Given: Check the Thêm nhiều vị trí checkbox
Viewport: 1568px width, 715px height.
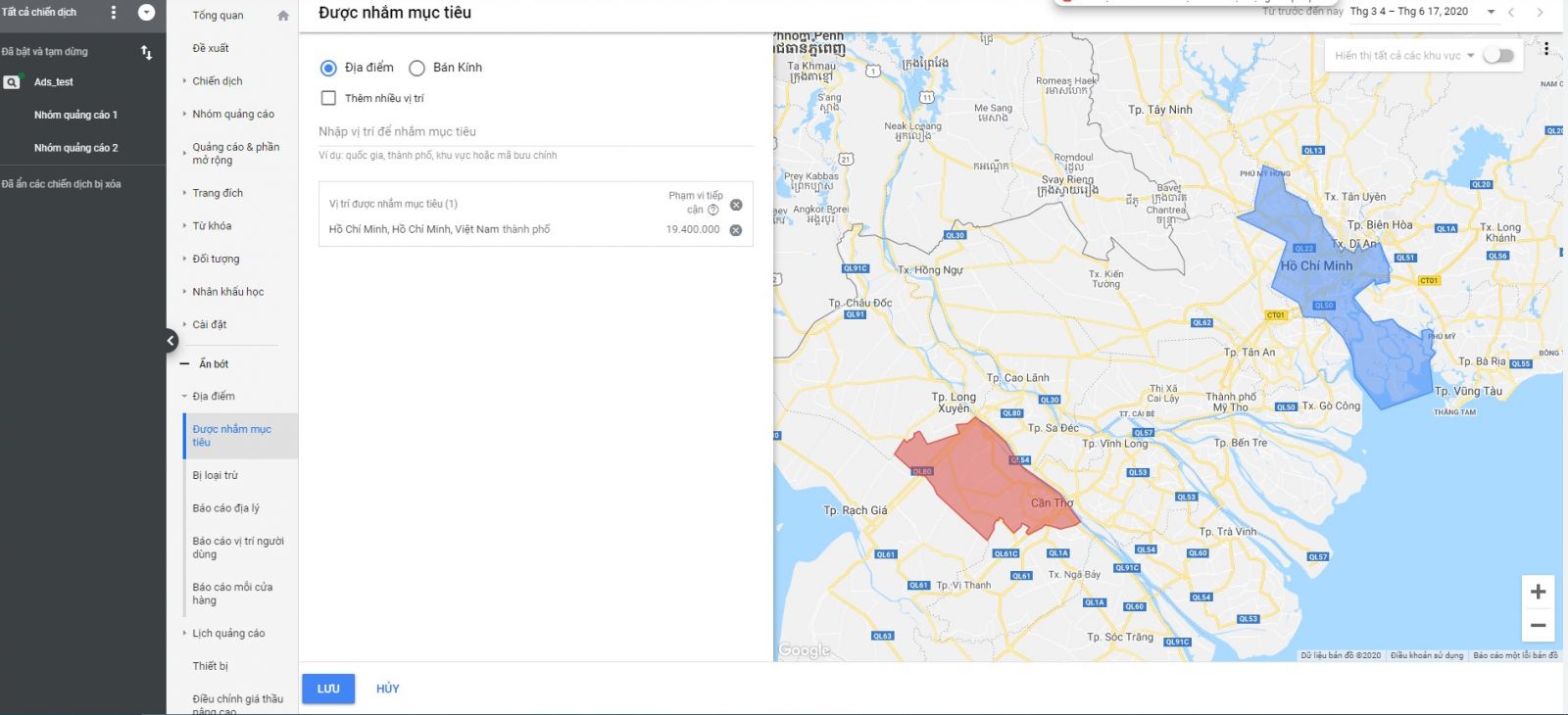Looking at the screenshot, I should 328,98.
